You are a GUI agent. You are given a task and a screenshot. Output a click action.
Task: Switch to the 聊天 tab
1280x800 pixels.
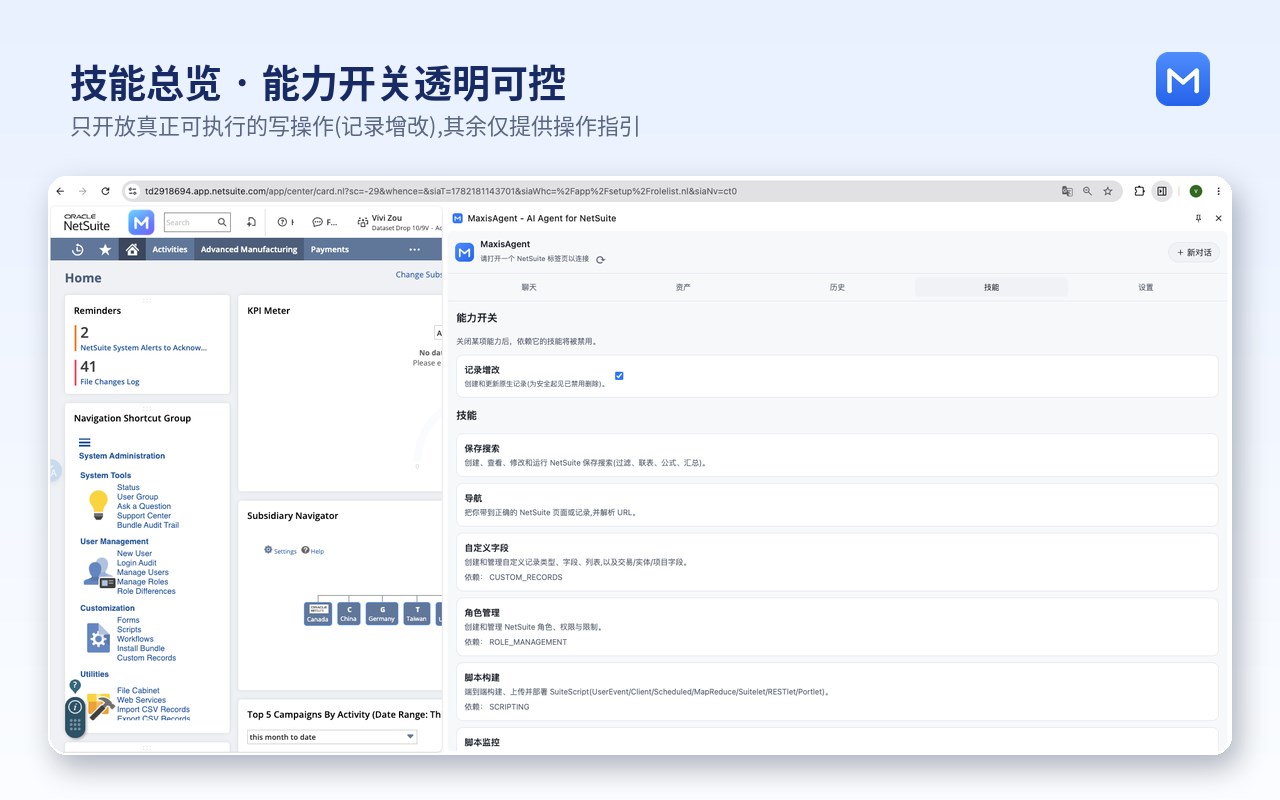(529, 287)
